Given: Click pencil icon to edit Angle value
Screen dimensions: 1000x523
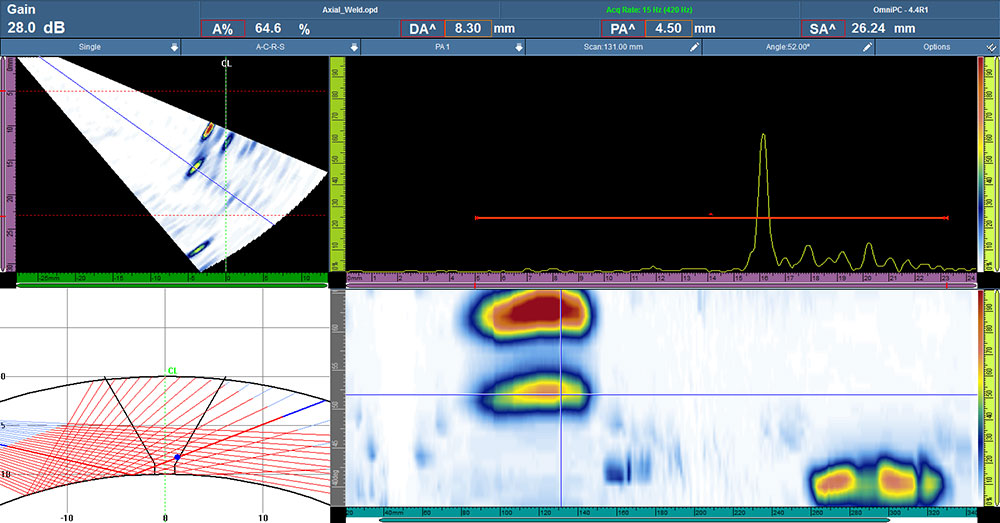Looking at the screenshot, I should (x=867, y=47).
